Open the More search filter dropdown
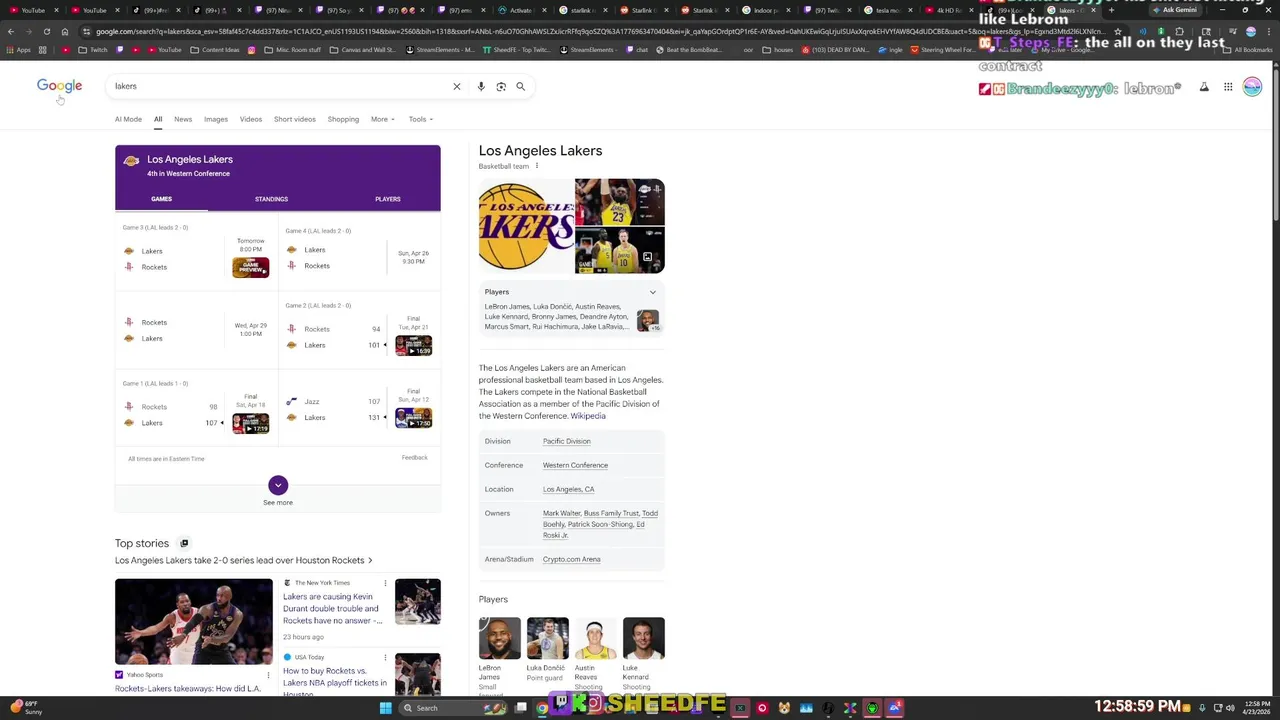Image resolution: width=1280 pixels, height=720 pixels. 382,119
